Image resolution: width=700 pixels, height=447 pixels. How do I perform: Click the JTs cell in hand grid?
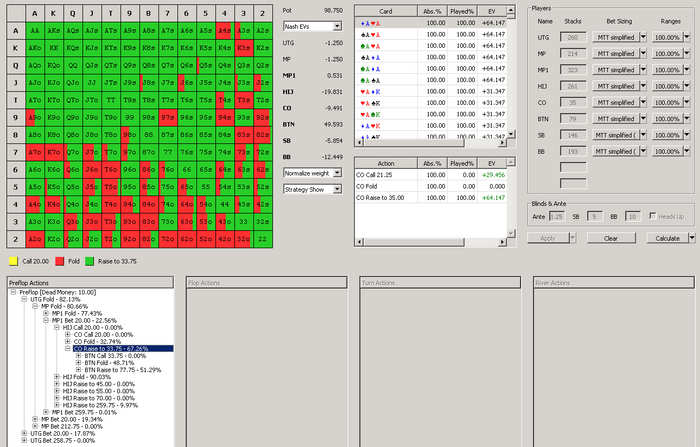point(111,83)
